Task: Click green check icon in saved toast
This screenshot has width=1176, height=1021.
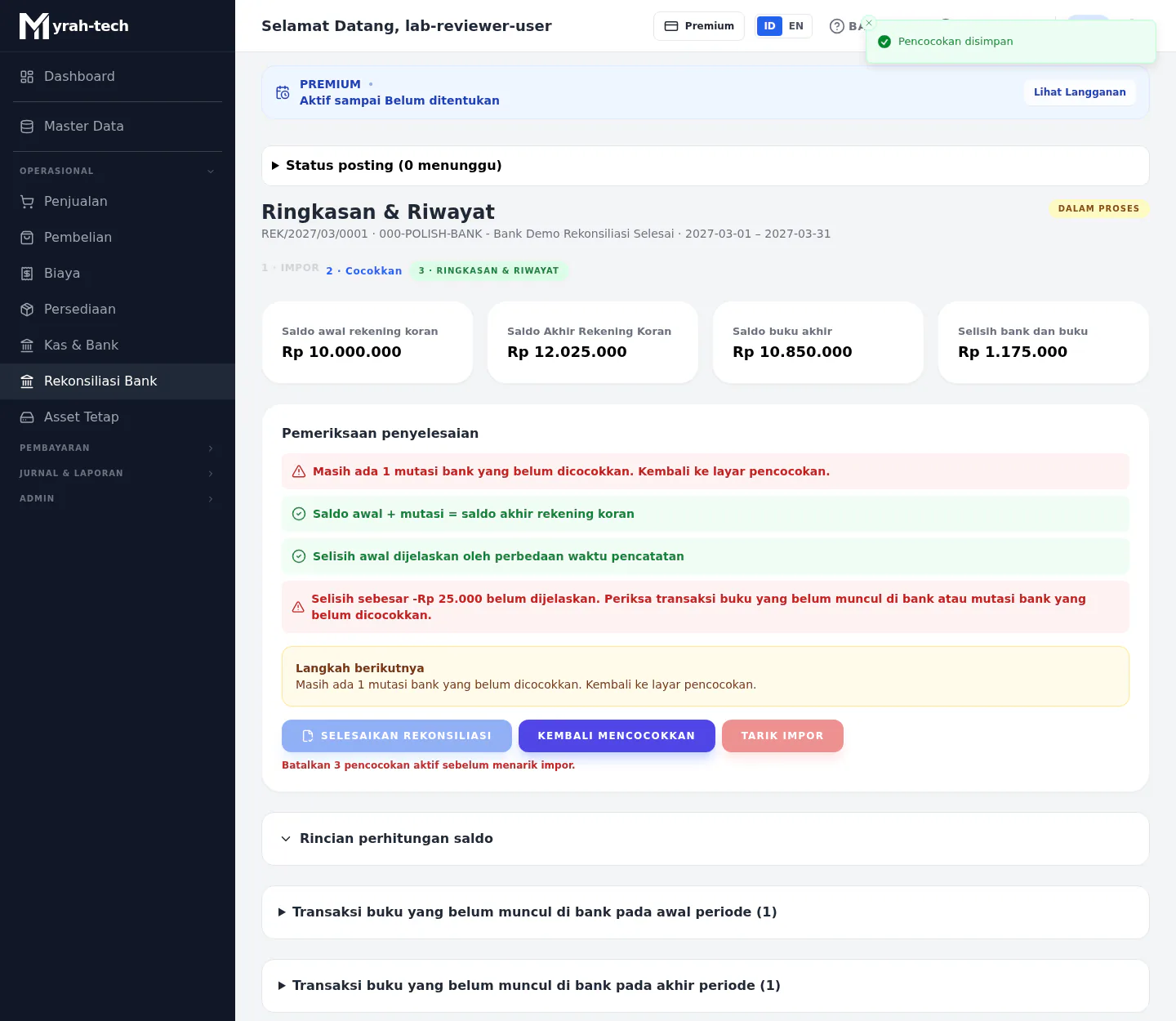Action: (884, 42)
